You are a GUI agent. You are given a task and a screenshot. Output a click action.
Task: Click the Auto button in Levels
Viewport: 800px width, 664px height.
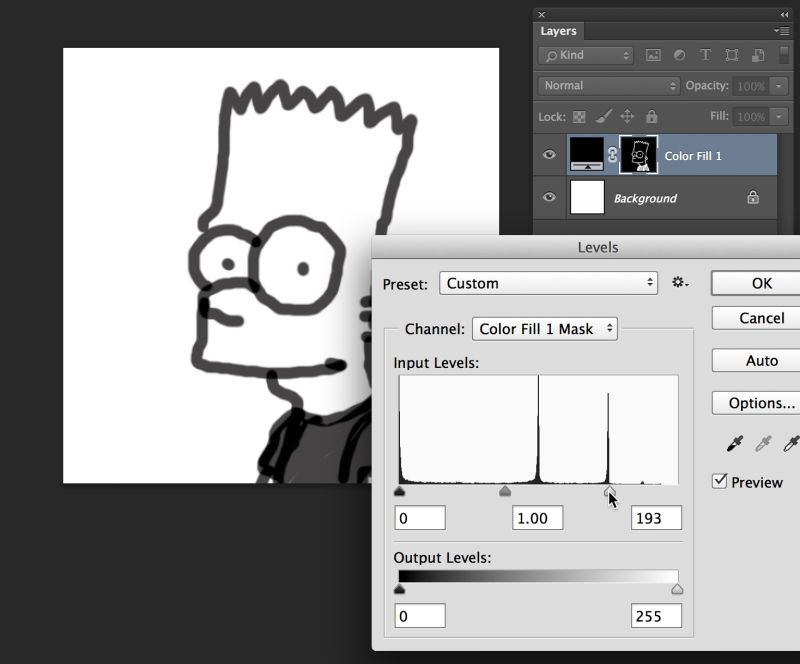tap(756, 361)
